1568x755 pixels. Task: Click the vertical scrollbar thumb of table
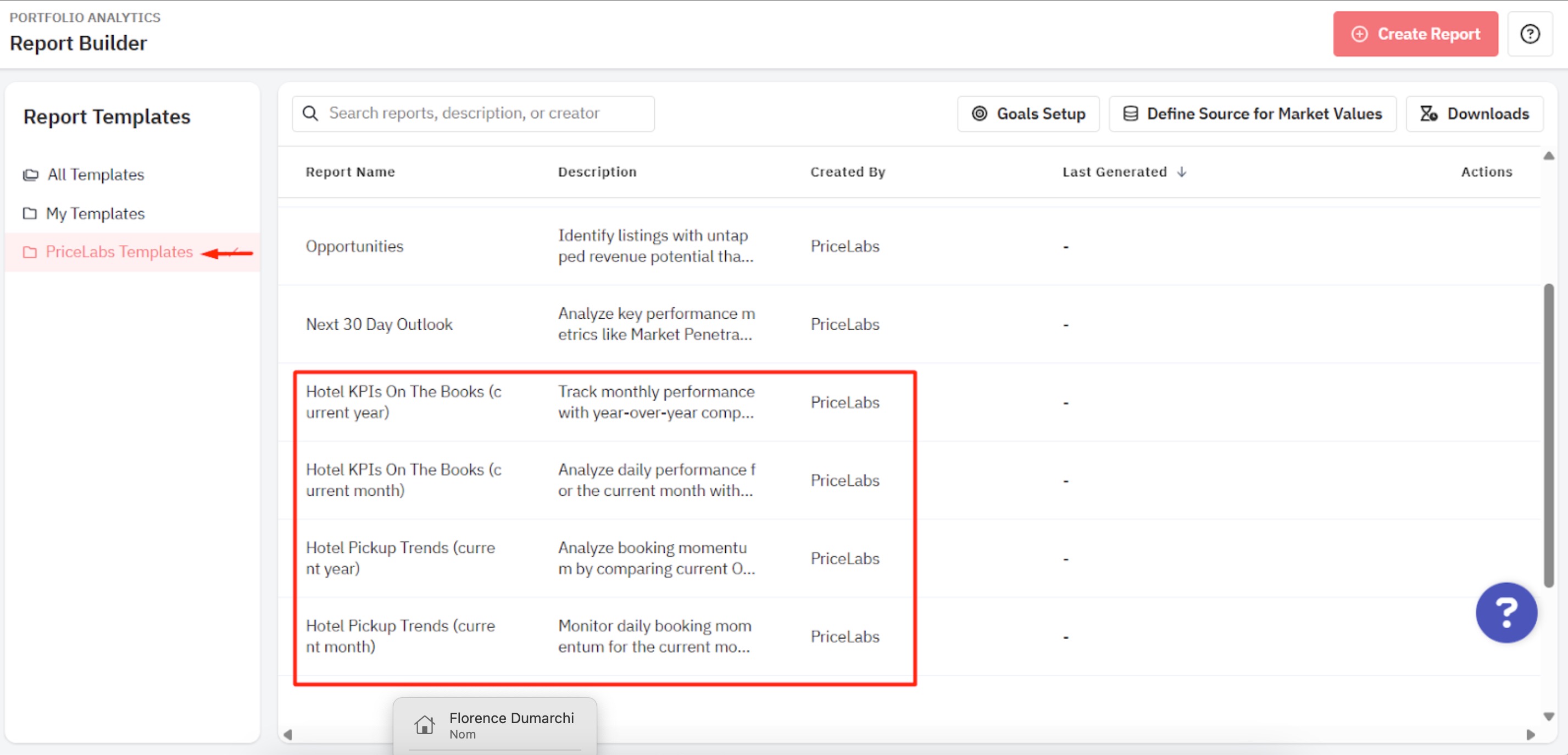1549,435
